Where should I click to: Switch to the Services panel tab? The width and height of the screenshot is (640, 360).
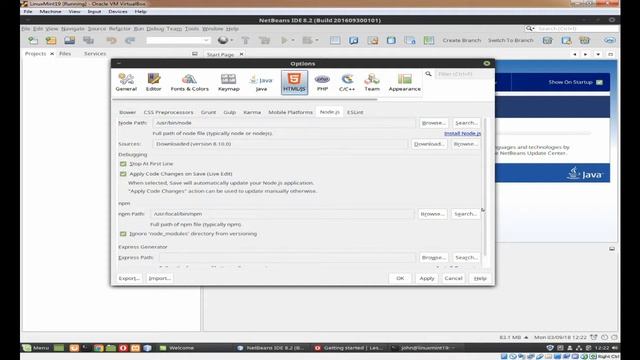[95, 53]
